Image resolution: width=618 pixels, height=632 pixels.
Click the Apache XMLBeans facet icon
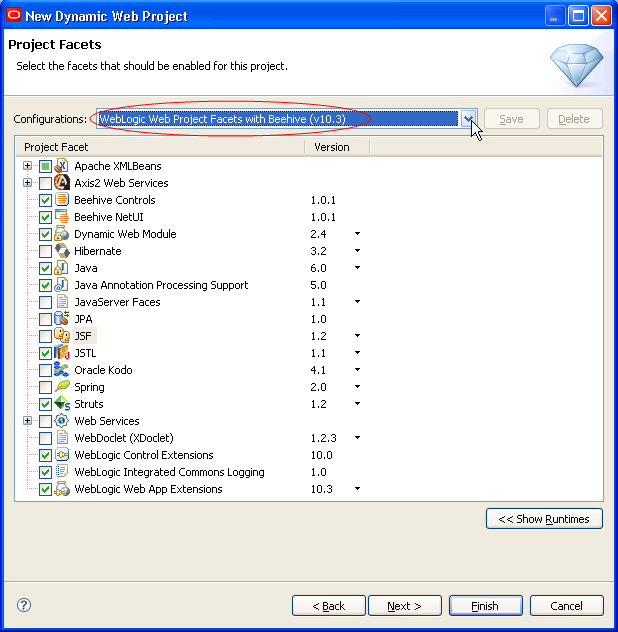coord(61,166)
